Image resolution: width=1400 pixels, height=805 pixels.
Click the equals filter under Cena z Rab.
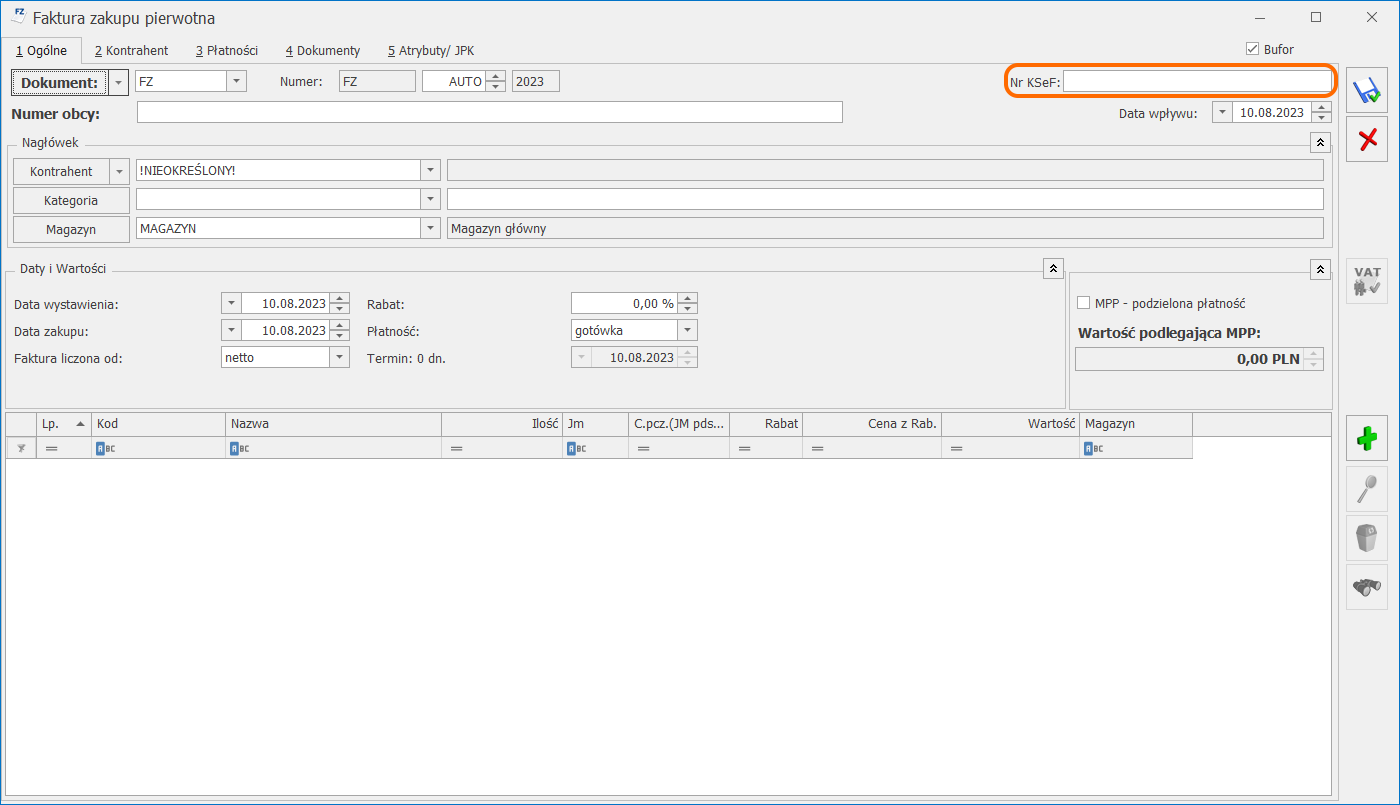point(817,449)
